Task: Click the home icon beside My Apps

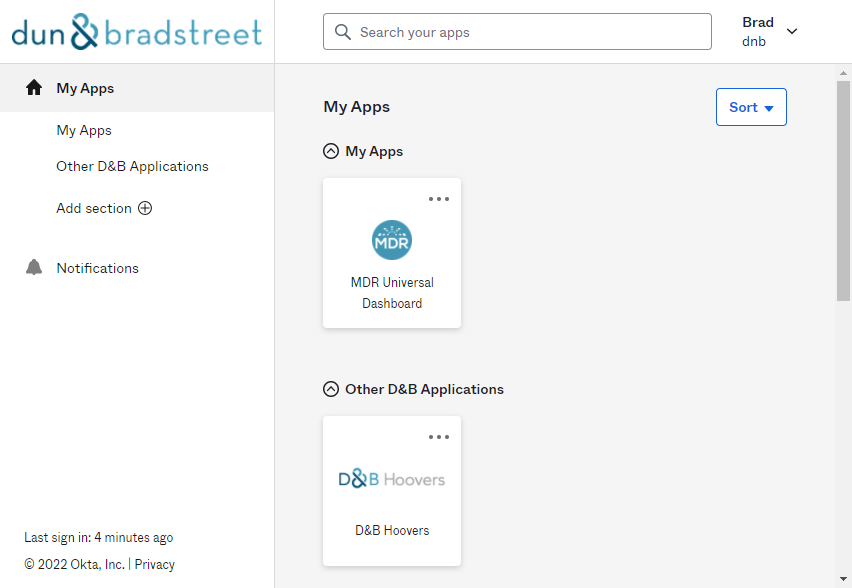Action: point(34,87)
